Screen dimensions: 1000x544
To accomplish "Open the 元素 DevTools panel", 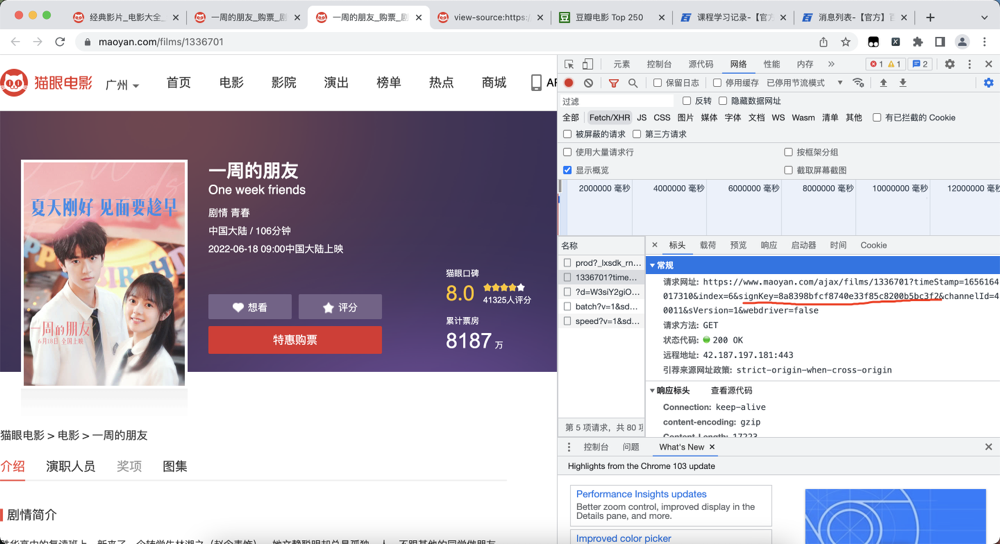I will click(621, 64).
